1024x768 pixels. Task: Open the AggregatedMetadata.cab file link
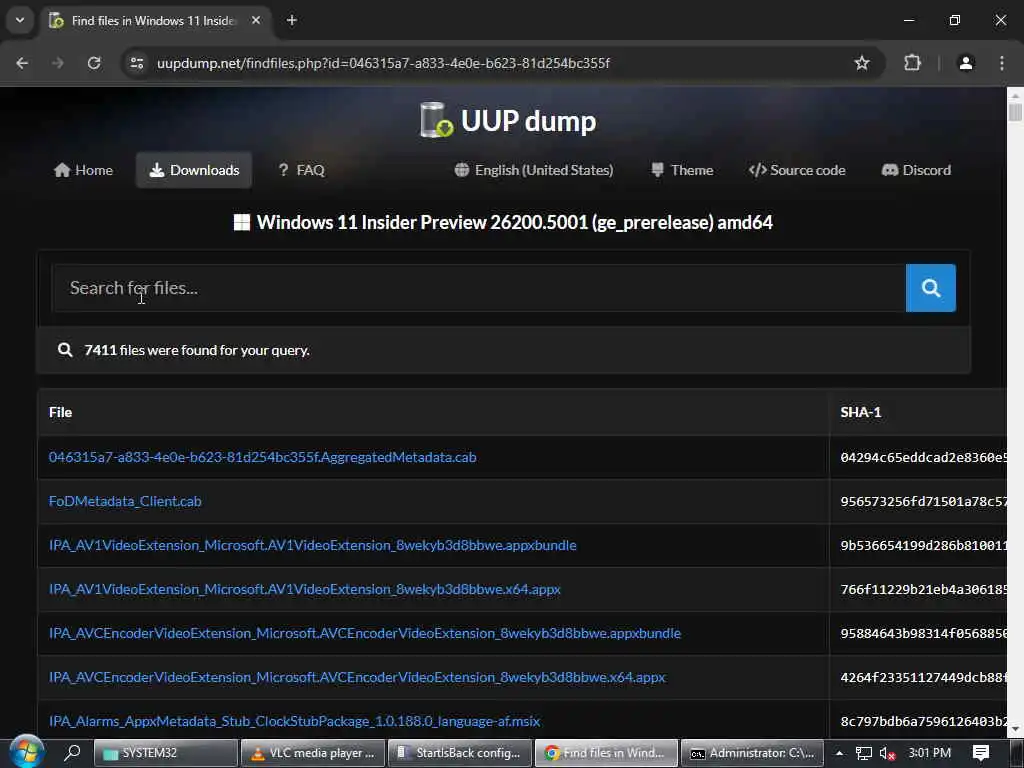click(263, 457)
